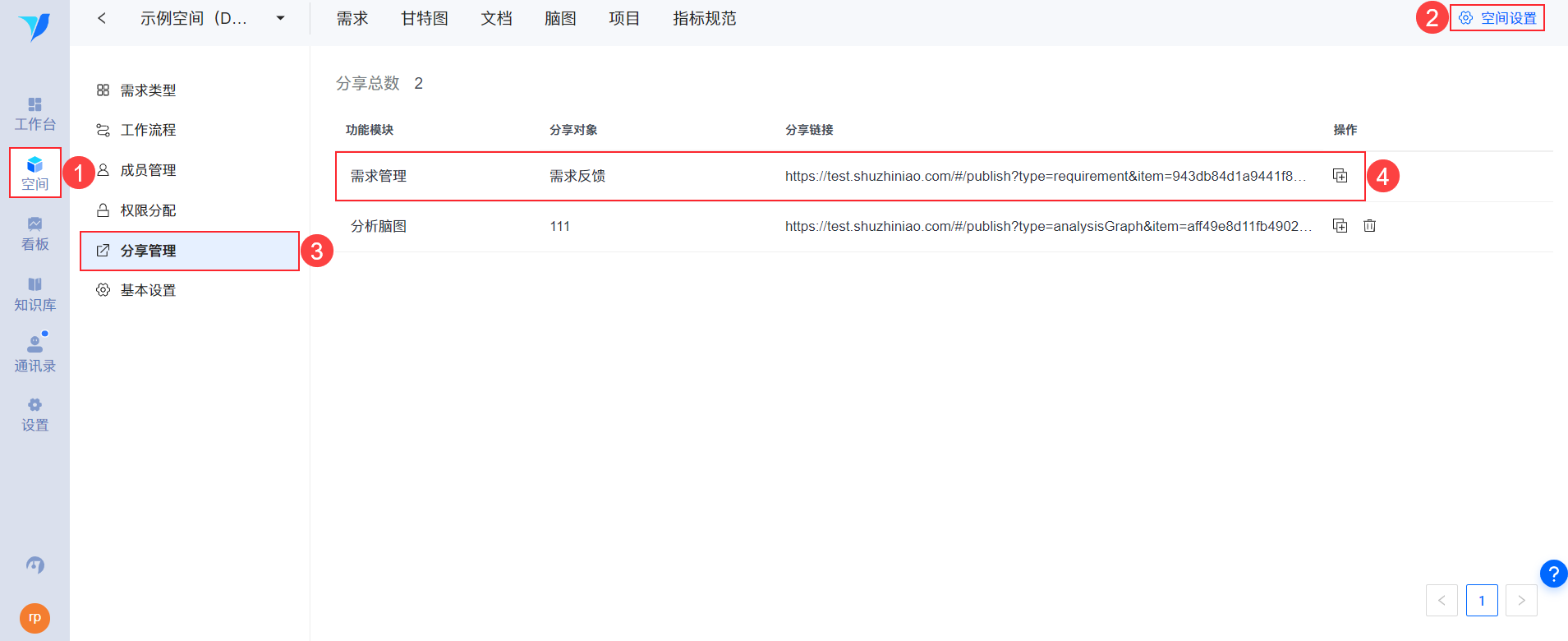This screenshot has height=641, width=1568.
Task: Click the blue bird app logo
Action: click(x=34, y=26)
